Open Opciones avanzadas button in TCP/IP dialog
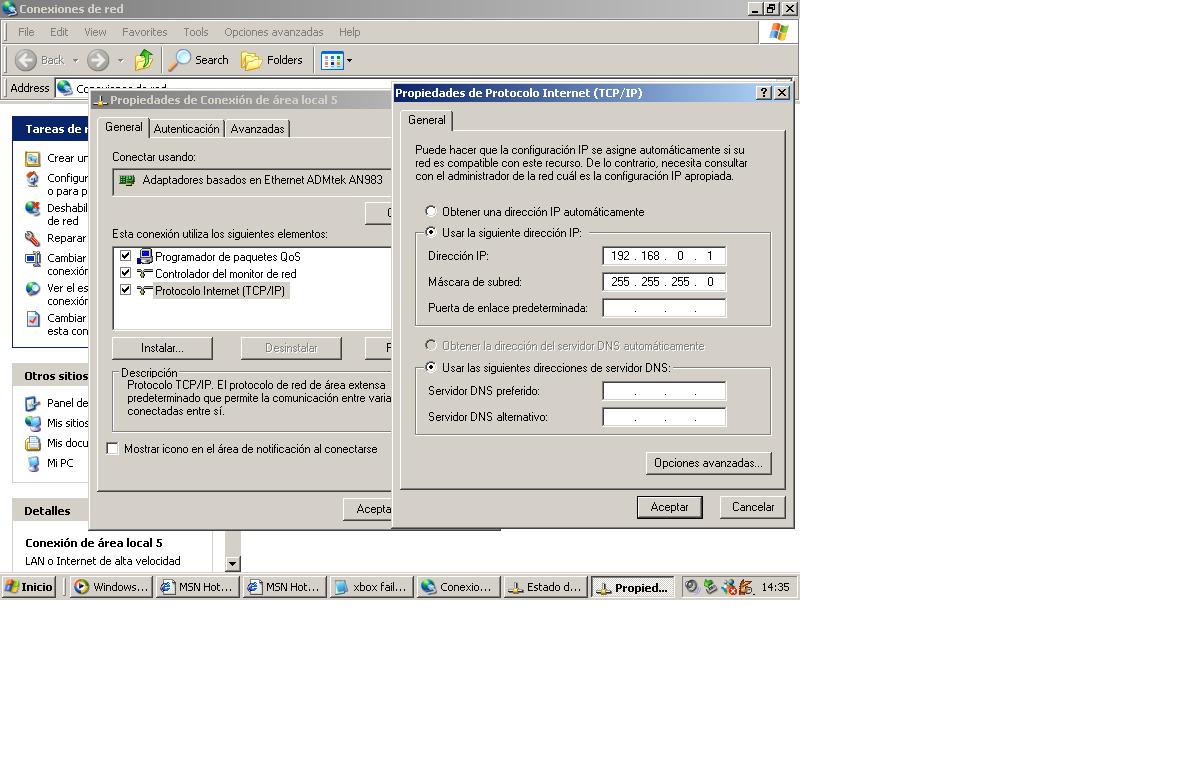 click(709, 463)
